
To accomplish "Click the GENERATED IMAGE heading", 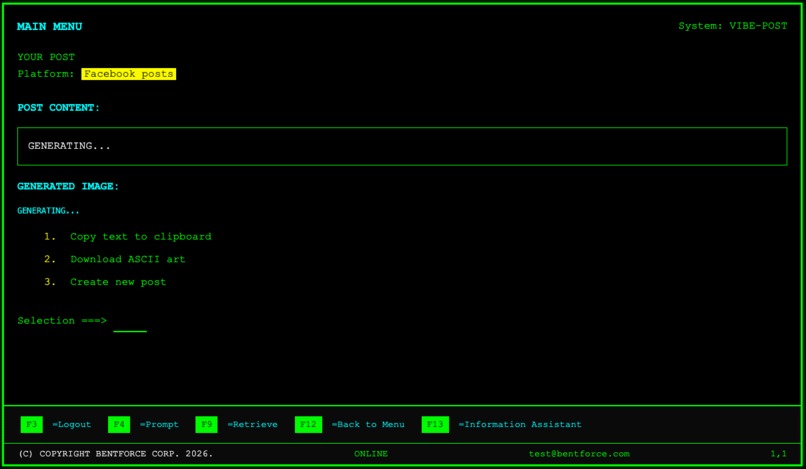I will point(68,186).
